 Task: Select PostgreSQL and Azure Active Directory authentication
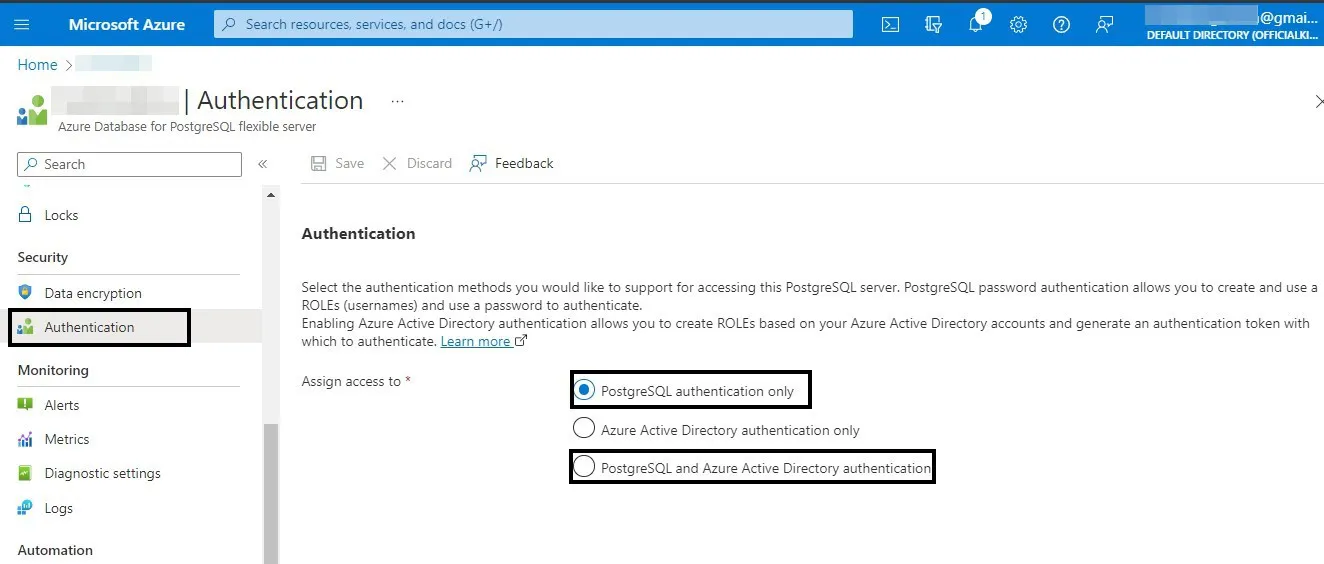584,467
